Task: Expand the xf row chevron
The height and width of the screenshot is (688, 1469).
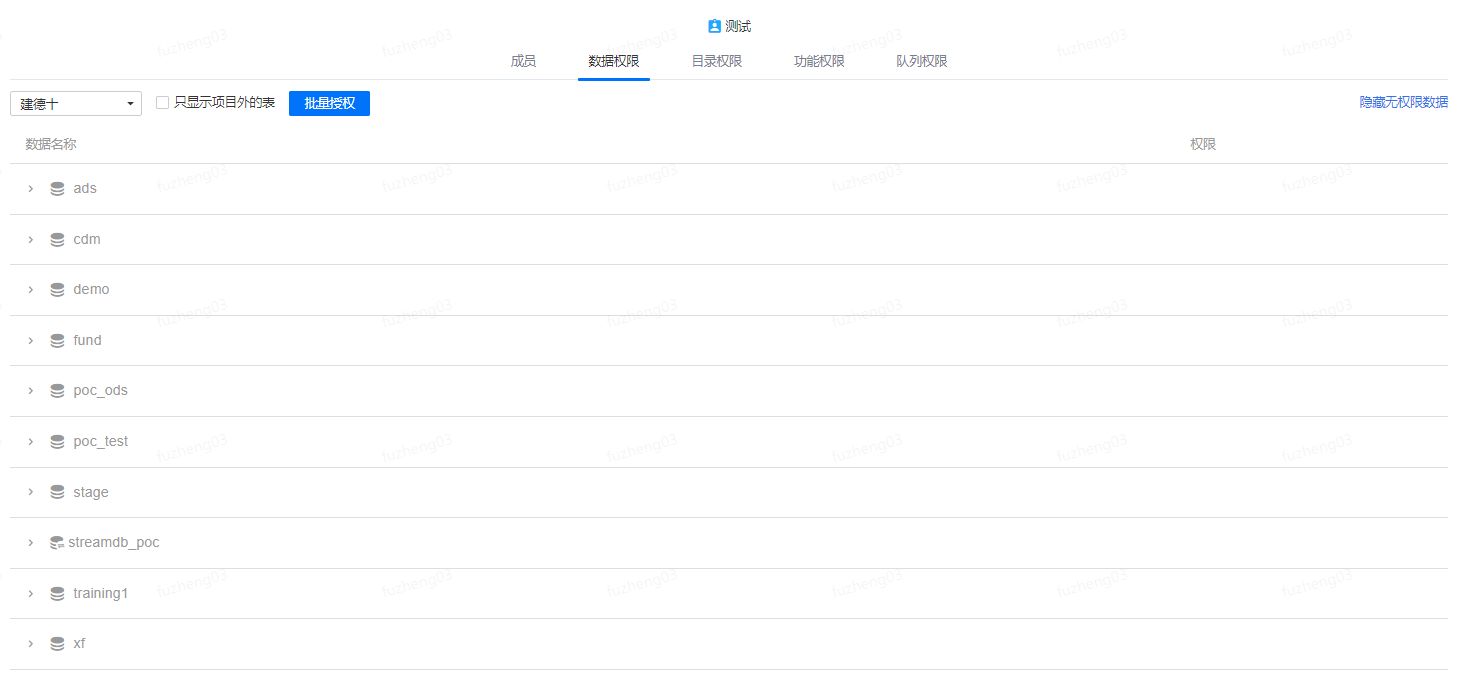Action: (x=31, y=644)
